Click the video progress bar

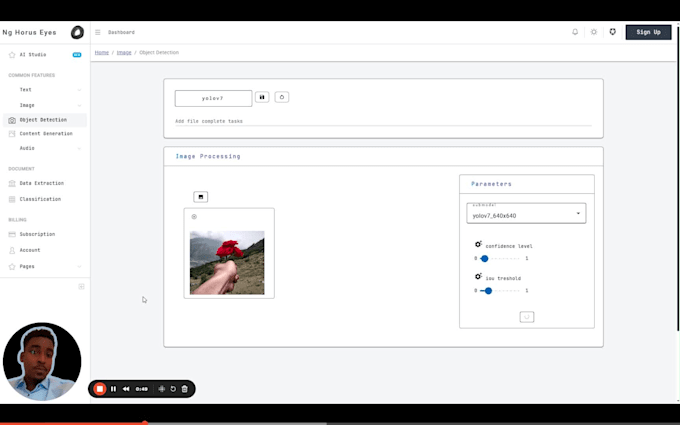[340, 423]
